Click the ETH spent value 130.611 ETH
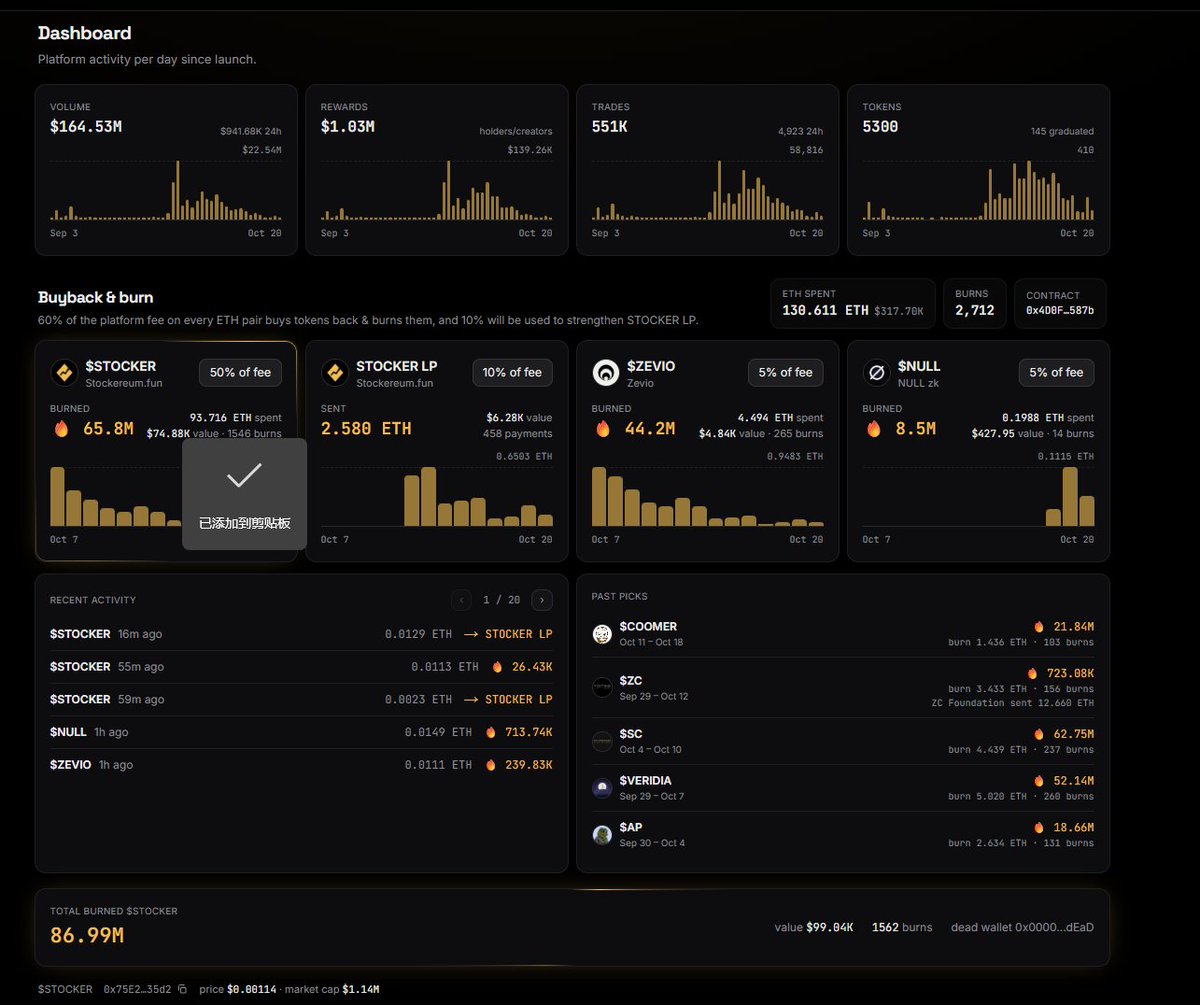 tap(825, 311)
